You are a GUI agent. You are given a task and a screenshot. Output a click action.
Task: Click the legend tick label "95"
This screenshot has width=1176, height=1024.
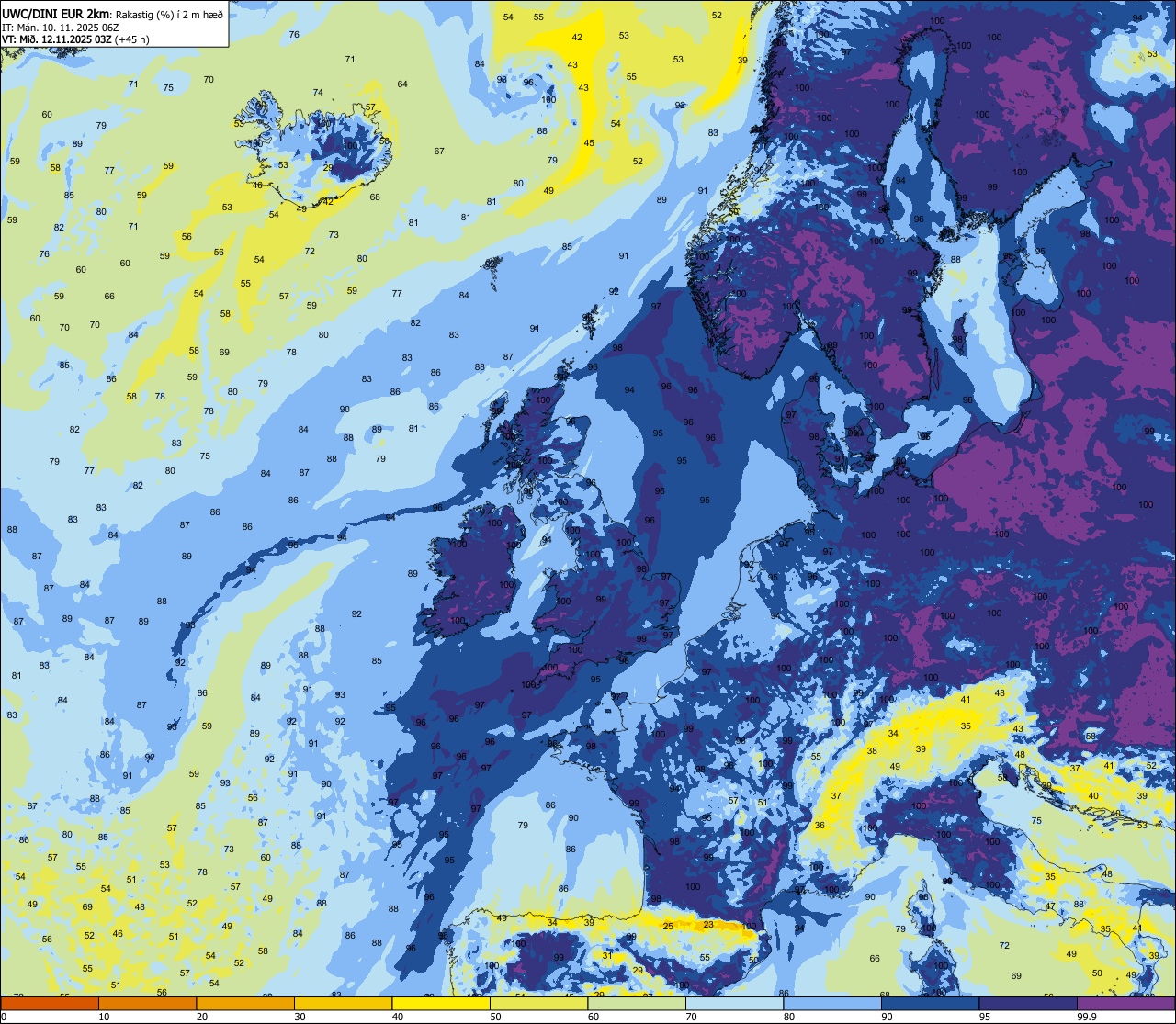click(x=985, y=1017)
